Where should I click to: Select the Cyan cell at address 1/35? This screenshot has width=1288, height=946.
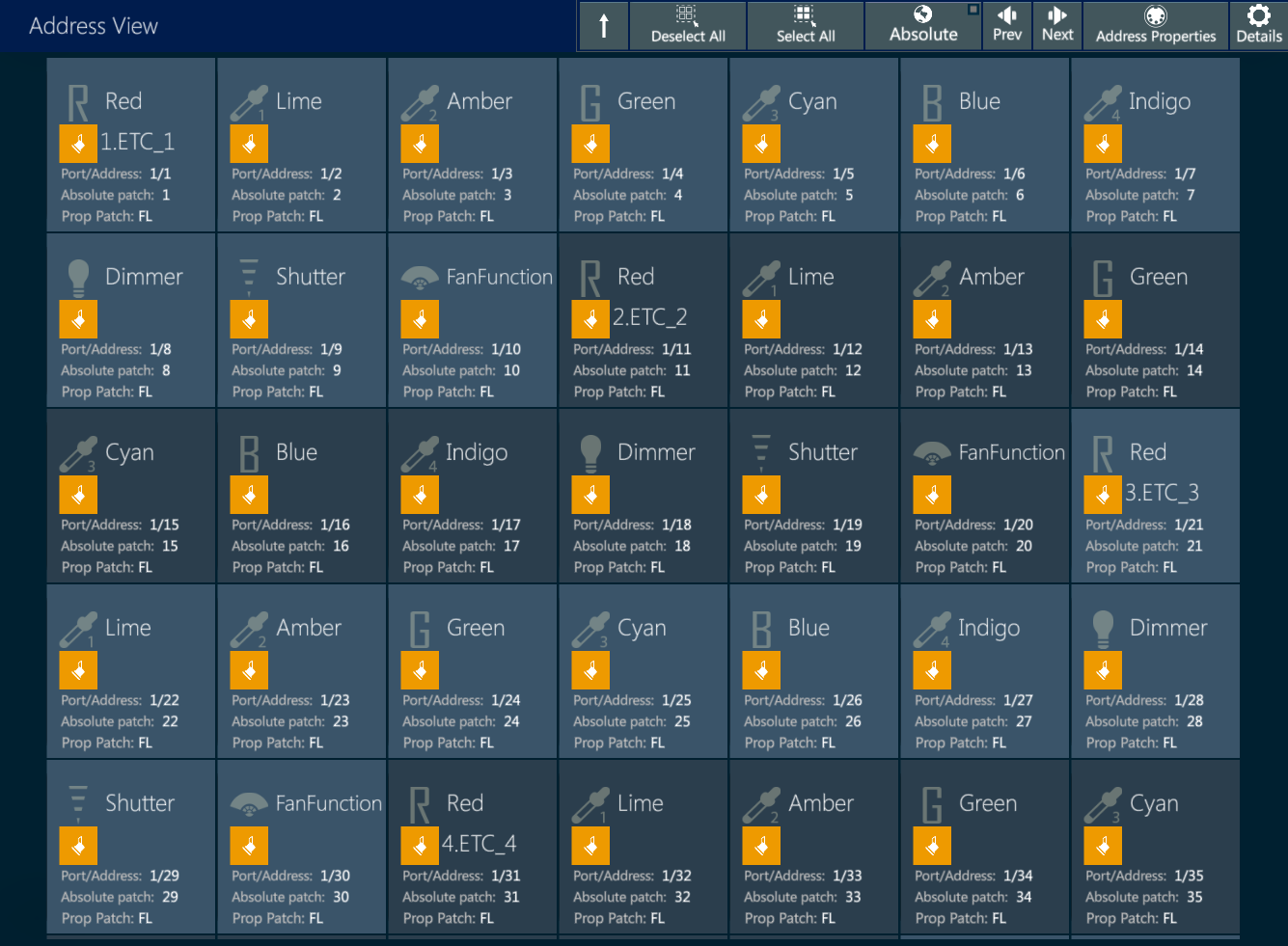point(1156,847)
